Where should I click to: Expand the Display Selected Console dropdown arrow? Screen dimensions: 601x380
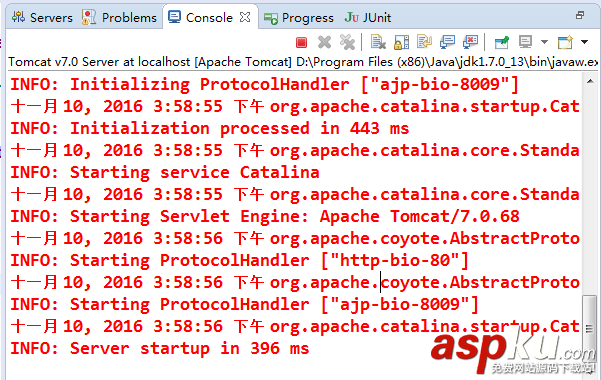[x=544, y=42]
